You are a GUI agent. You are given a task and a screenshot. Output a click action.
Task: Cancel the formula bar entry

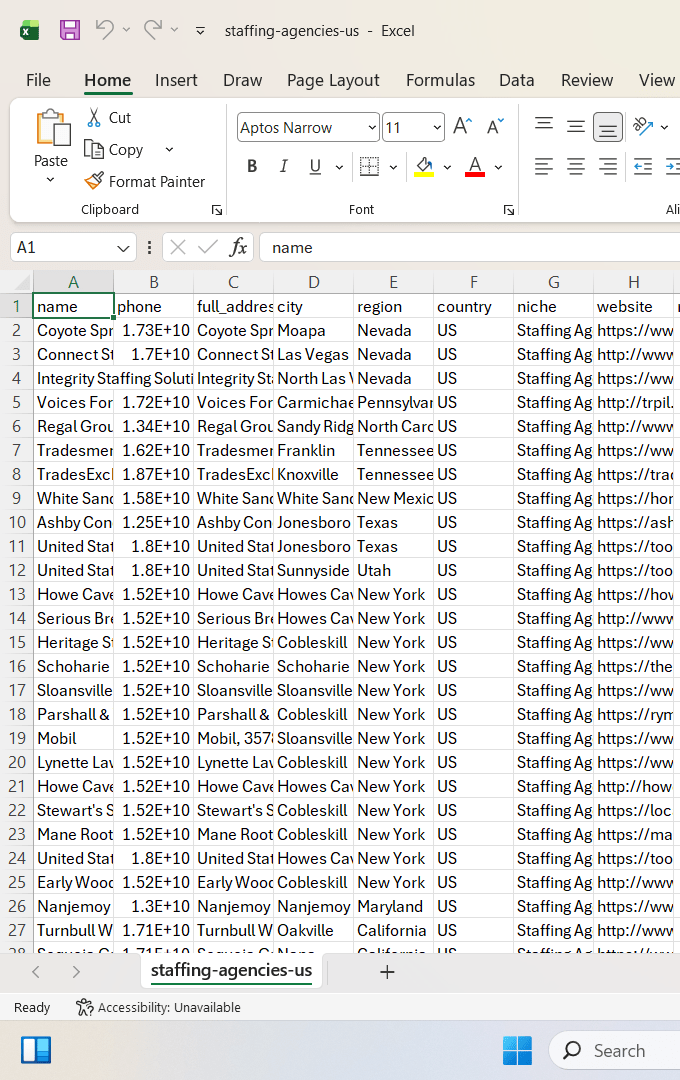[x=178, y=247]
